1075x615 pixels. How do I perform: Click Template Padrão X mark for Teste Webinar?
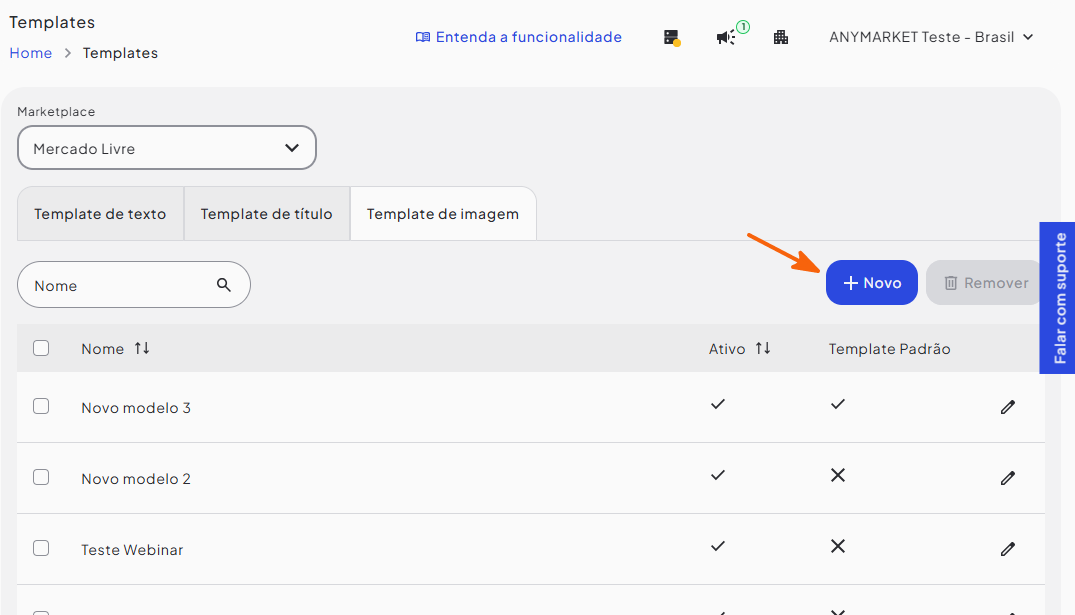click(x=838, y=546)
